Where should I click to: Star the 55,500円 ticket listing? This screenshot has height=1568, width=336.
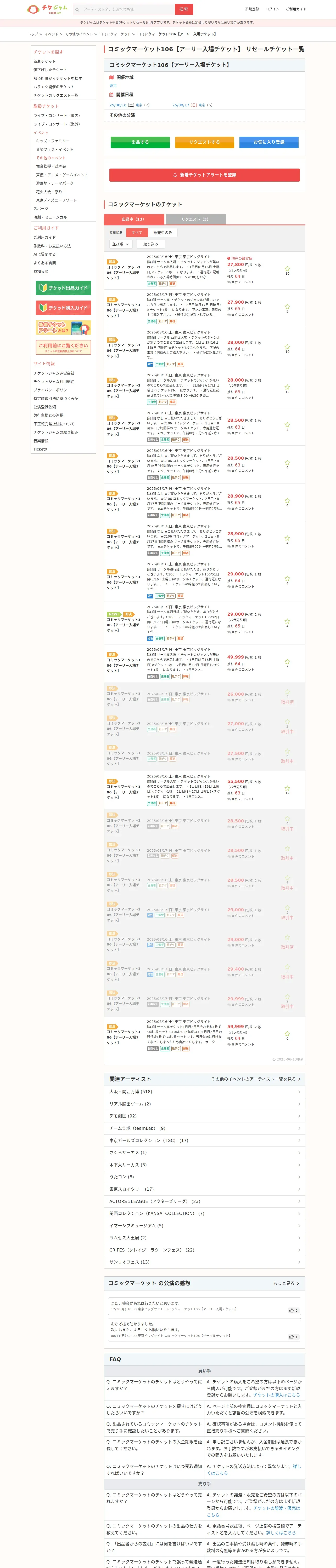coord(287,788)
